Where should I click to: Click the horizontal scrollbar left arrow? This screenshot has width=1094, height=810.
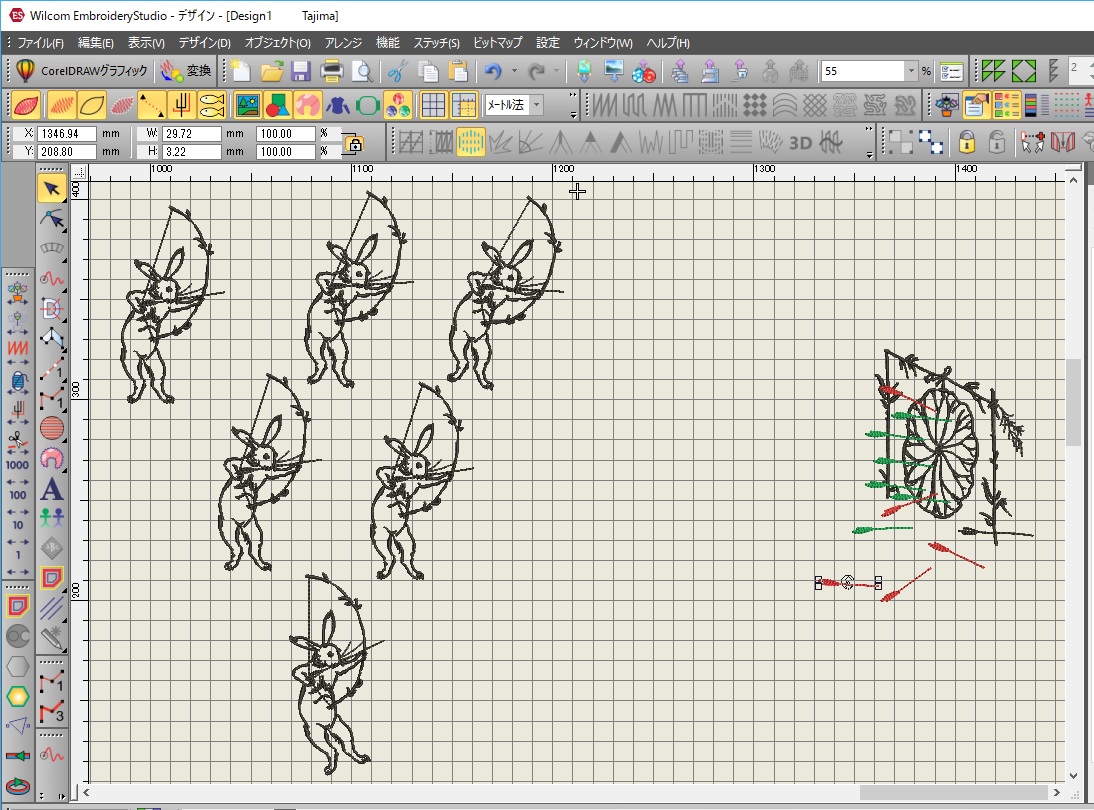(86, 793)
